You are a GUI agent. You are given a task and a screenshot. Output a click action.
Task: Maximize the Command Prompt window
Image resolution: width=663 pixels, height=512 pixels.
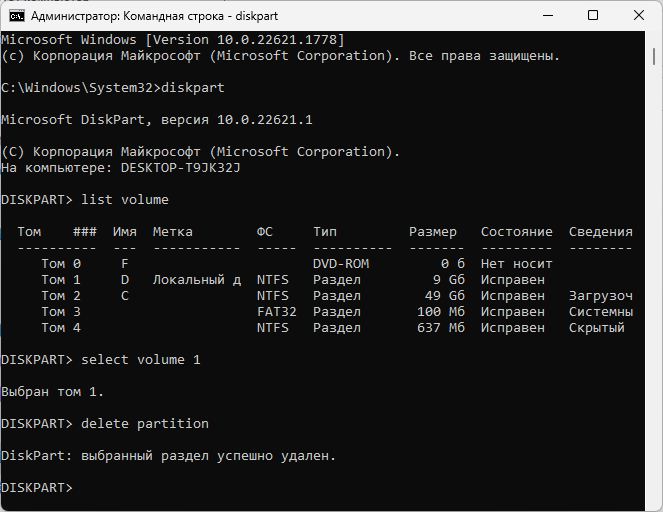[x=593, y=15]
